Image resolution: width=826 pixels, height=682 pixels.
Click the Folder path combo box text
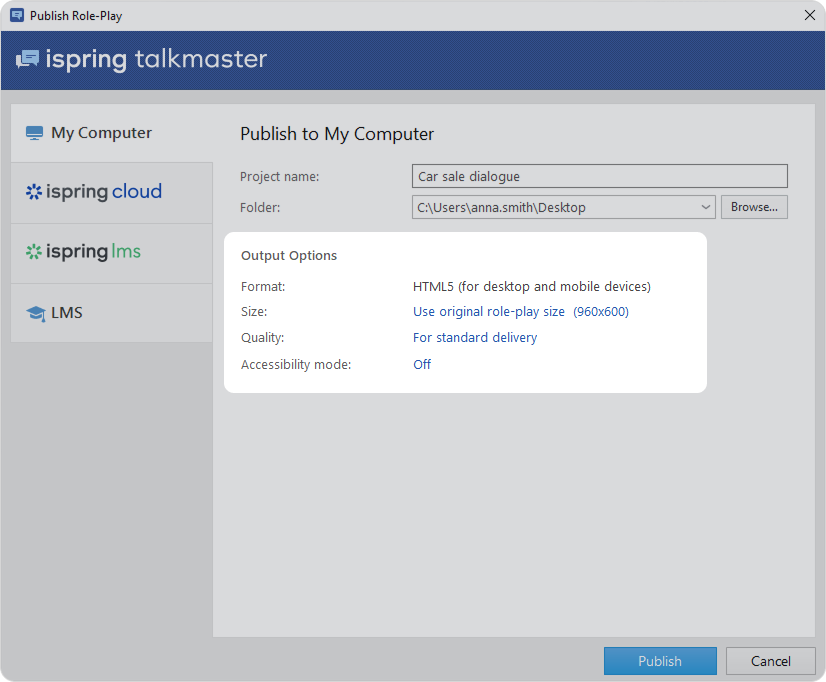pyautogui.click(x=555, y=207)
